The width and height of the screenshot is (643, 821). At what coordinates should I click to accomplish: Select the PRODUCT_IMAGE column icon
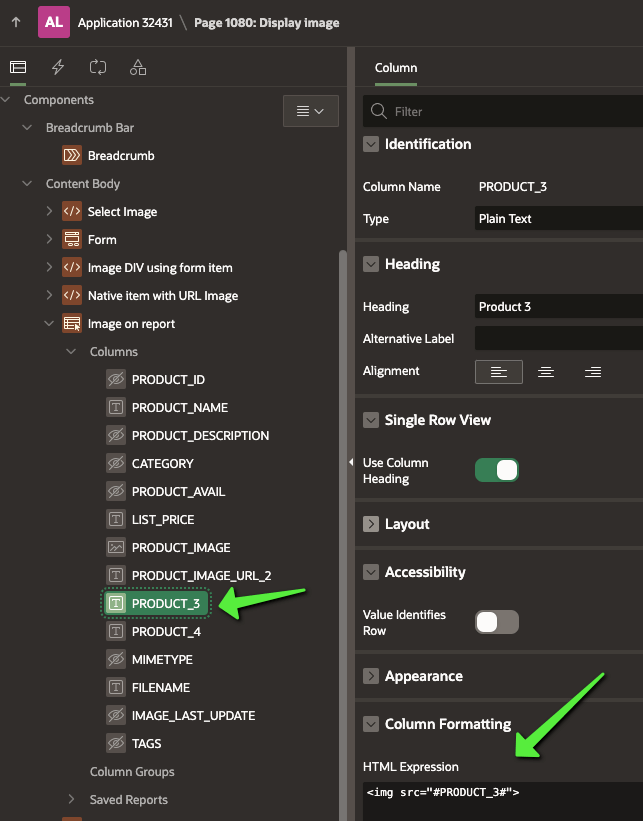click(x=116, y=548)
